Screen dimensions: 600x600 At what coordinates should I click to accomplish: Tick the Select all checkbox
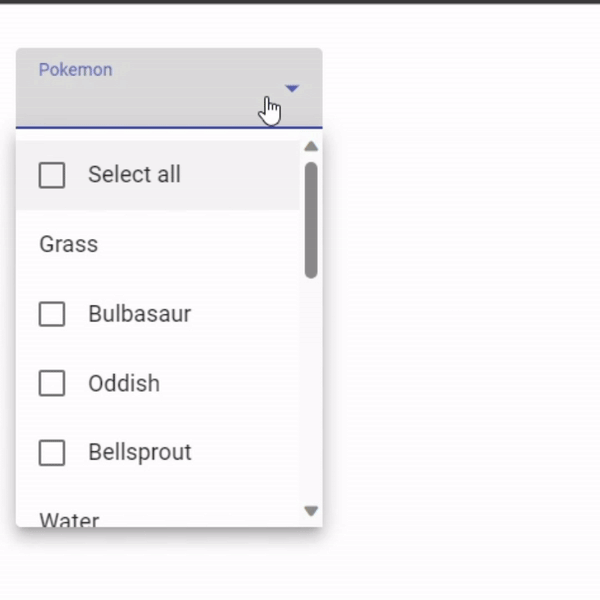pos(52,175)
